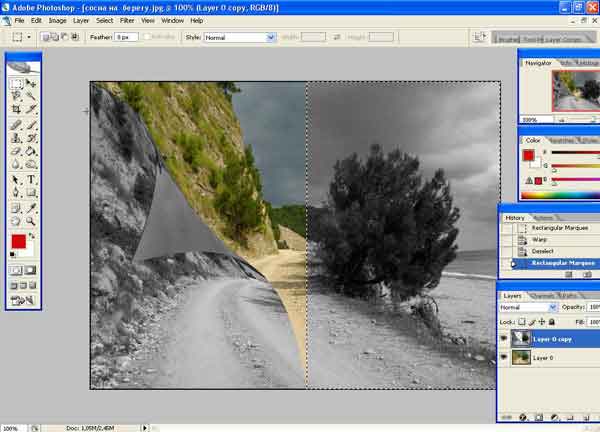The image size is (600, 432).
Task: Toggle visibility of Layer 0
Action: click(504, 357)
